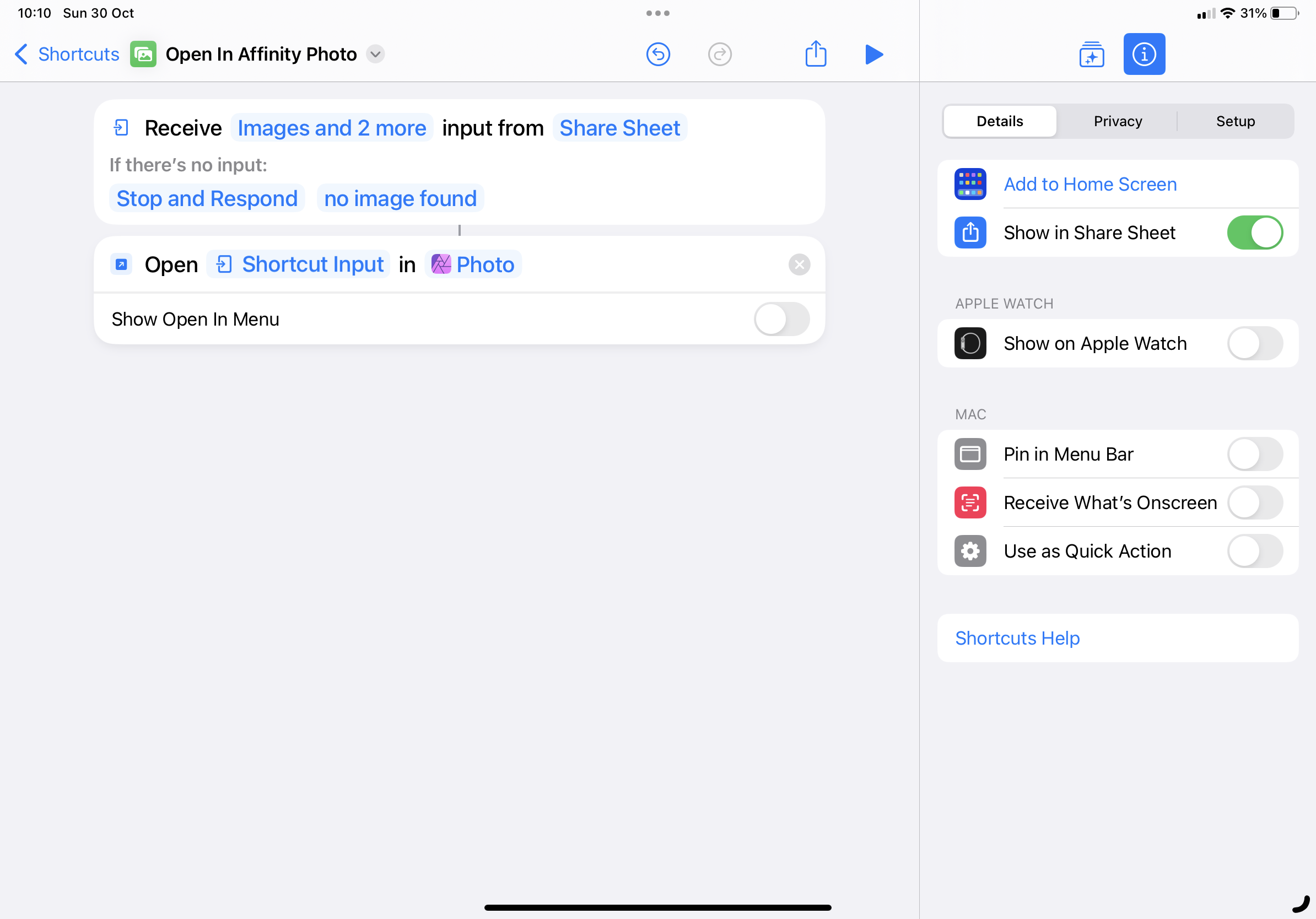Tap the Home Screen grid icon
Screen dimensions: 1316x919
tap(970, 184)
